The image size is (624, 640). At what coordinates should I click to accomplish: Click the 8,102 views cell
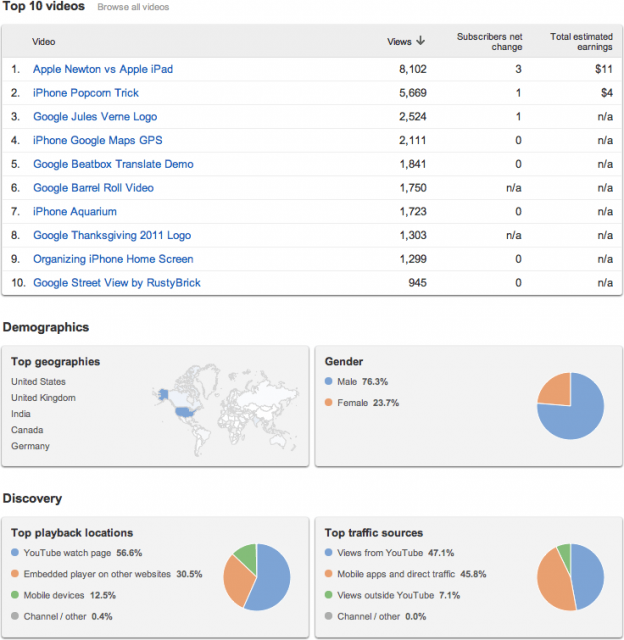pos(413,69)
